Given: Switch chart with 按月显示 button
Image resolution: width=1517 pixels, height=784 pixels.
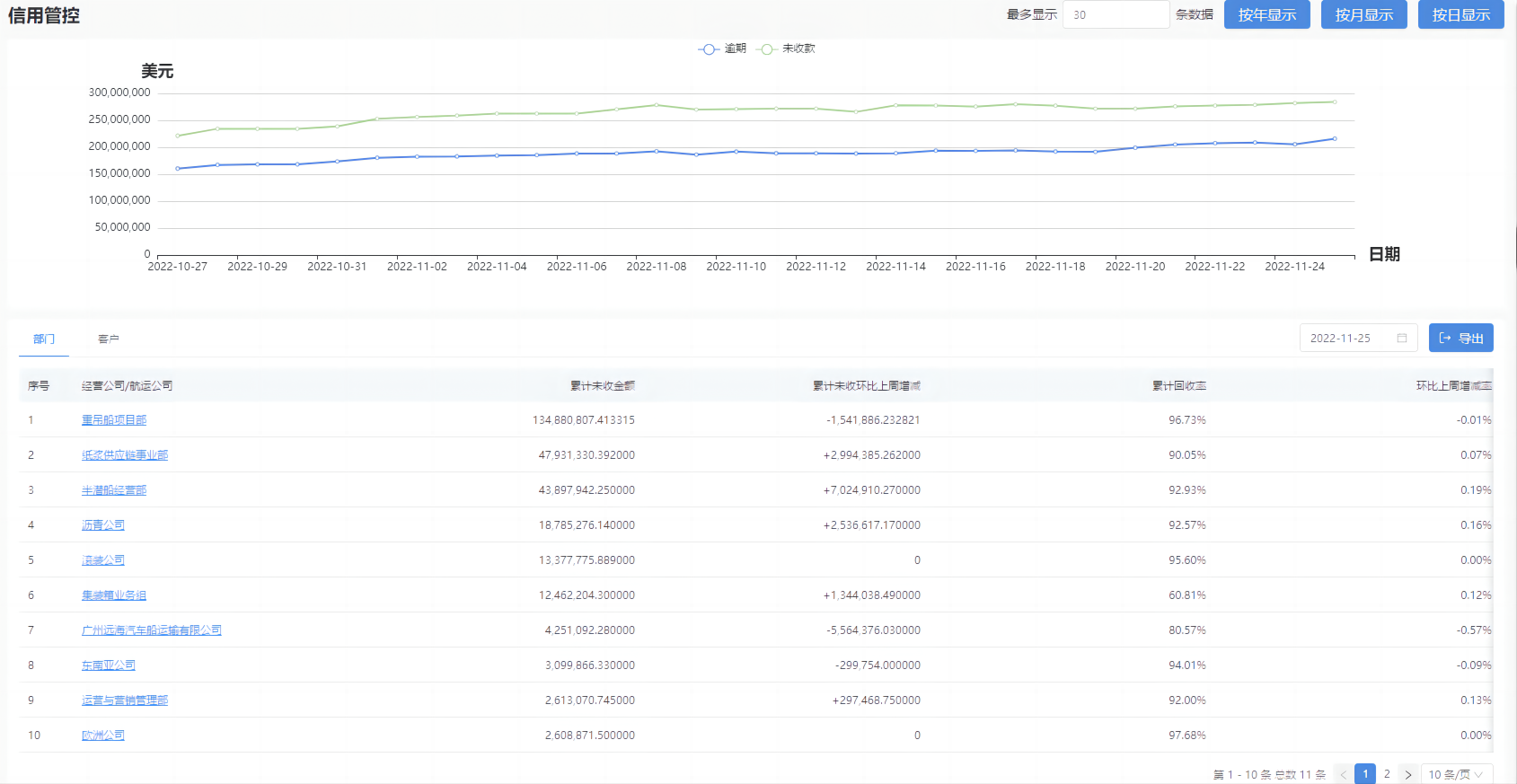Looking at the screenshot, I should (x=1363, y=14).
